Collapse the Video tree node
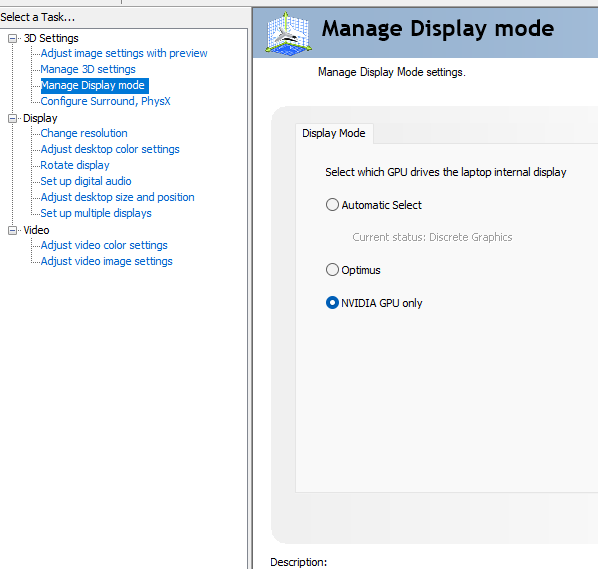 pyautogui.click(x=13, y=230)
